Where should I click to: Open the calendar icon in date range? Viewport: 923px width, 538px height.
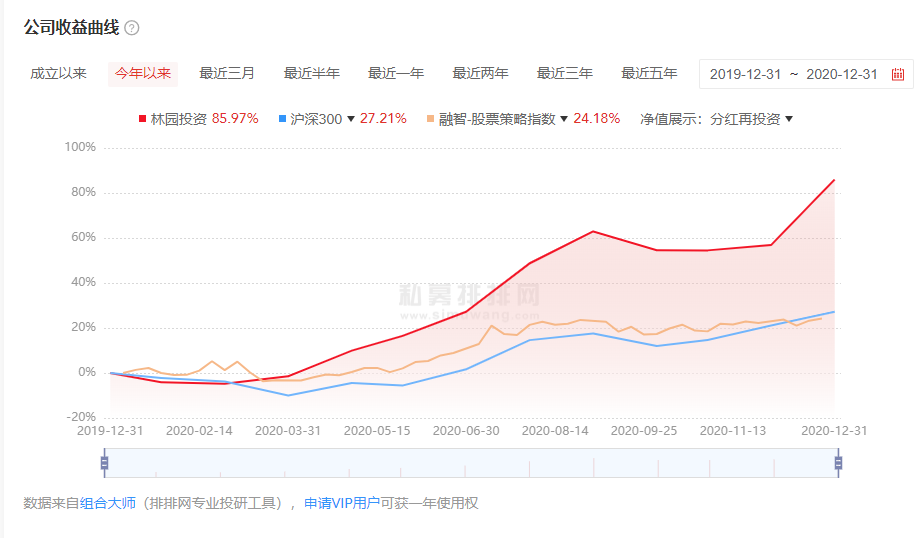coord(897,74)
